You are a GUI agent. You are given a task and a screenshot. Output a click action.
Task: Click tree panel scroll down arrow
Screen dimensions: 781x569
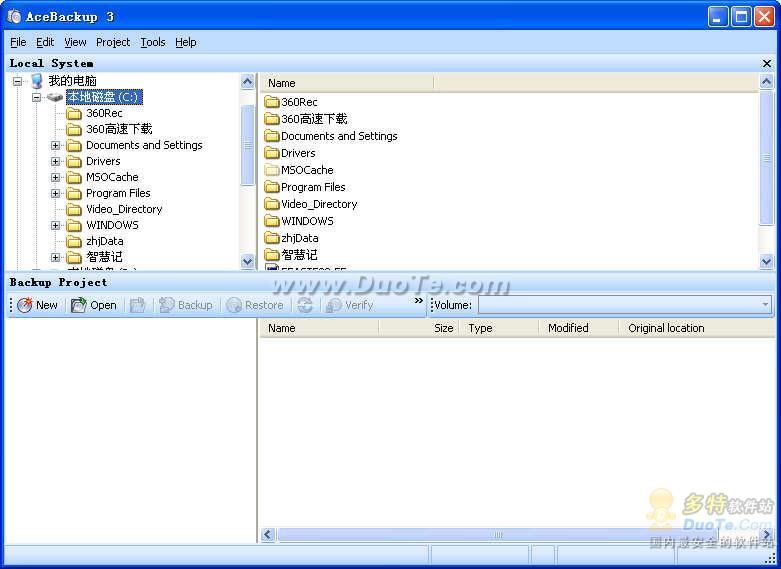(247, 261)
